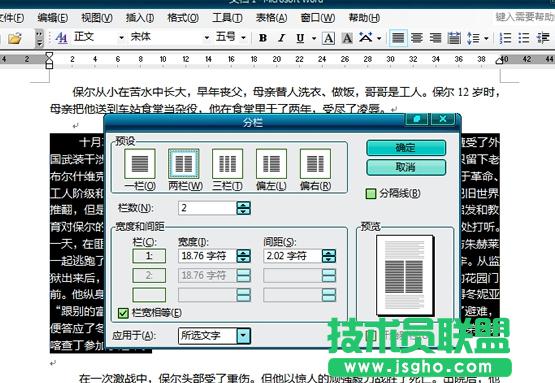
Task: Toggle Bold formatting
Action: pos(263,38)
